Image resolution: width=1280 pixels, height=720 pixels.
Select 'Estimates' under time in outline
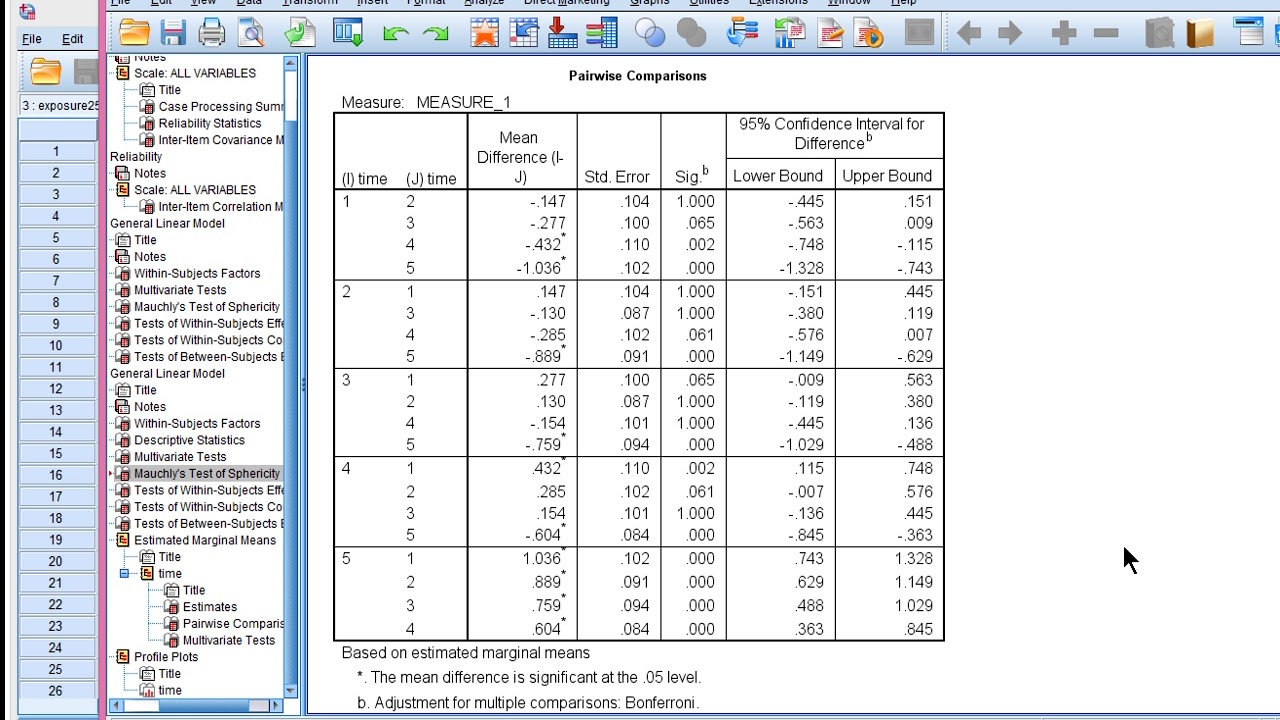(x=210, y=607)
